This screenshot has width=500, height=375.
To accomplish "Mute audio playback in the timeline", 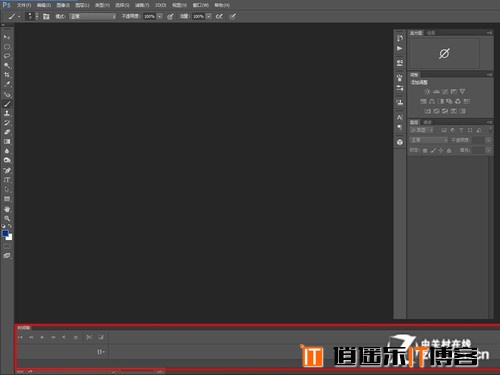I will tap(64, 337).
